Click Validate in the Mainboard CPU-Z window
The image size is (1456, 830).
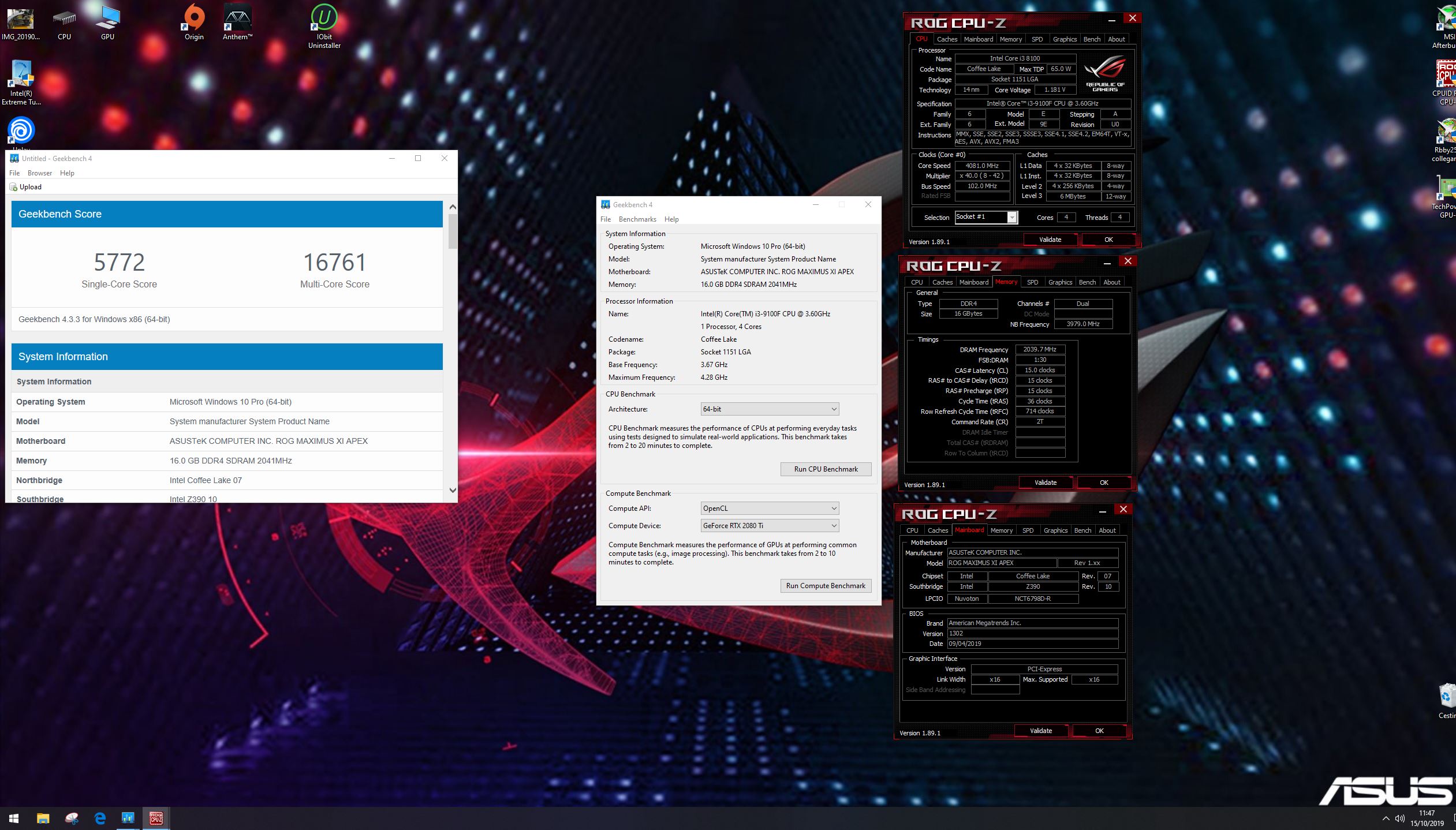coord(1041,731)
